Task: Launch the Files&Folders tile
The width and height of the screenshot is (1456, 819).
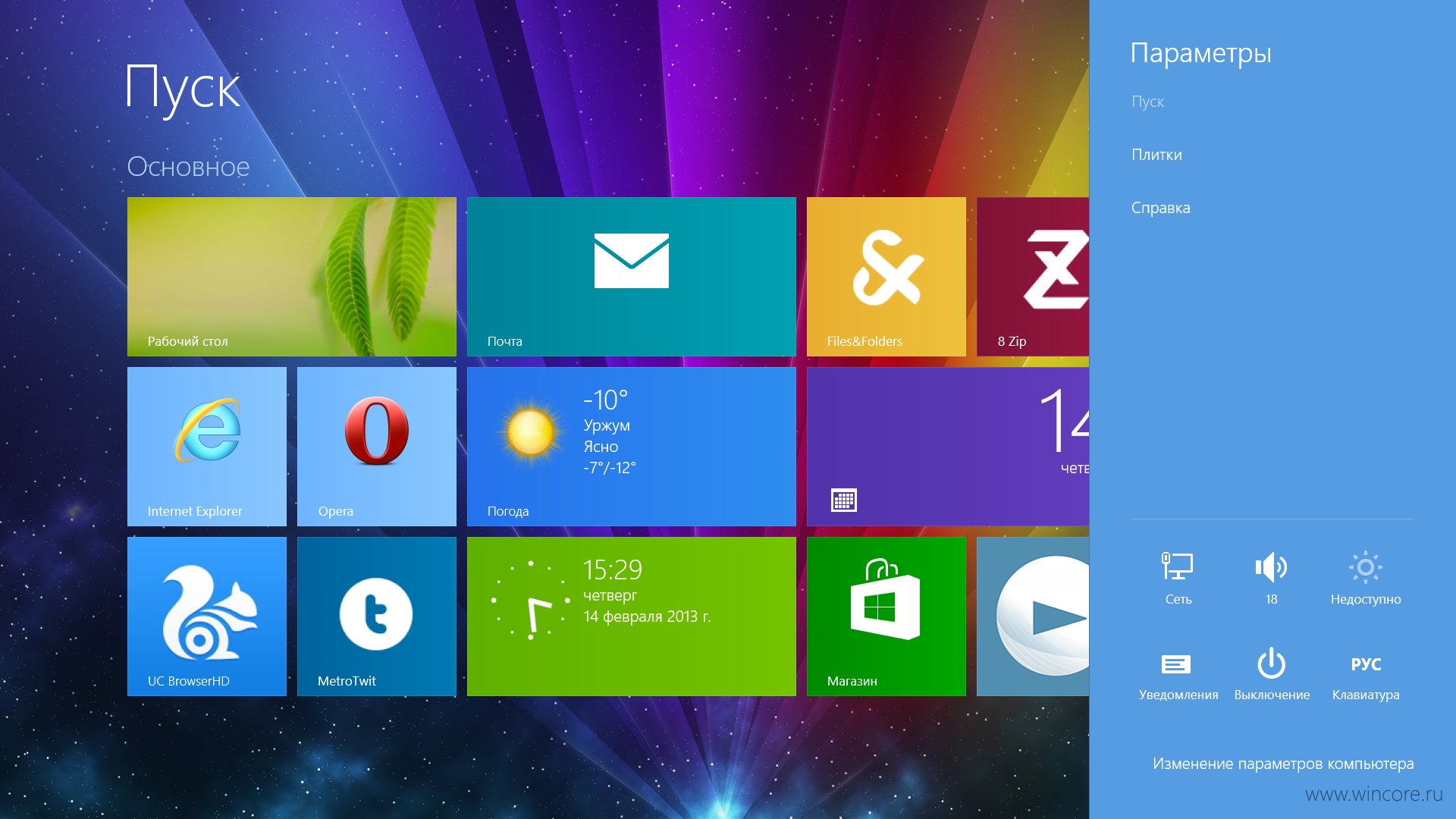Action: pyautogui.click(x=886, y=277)
